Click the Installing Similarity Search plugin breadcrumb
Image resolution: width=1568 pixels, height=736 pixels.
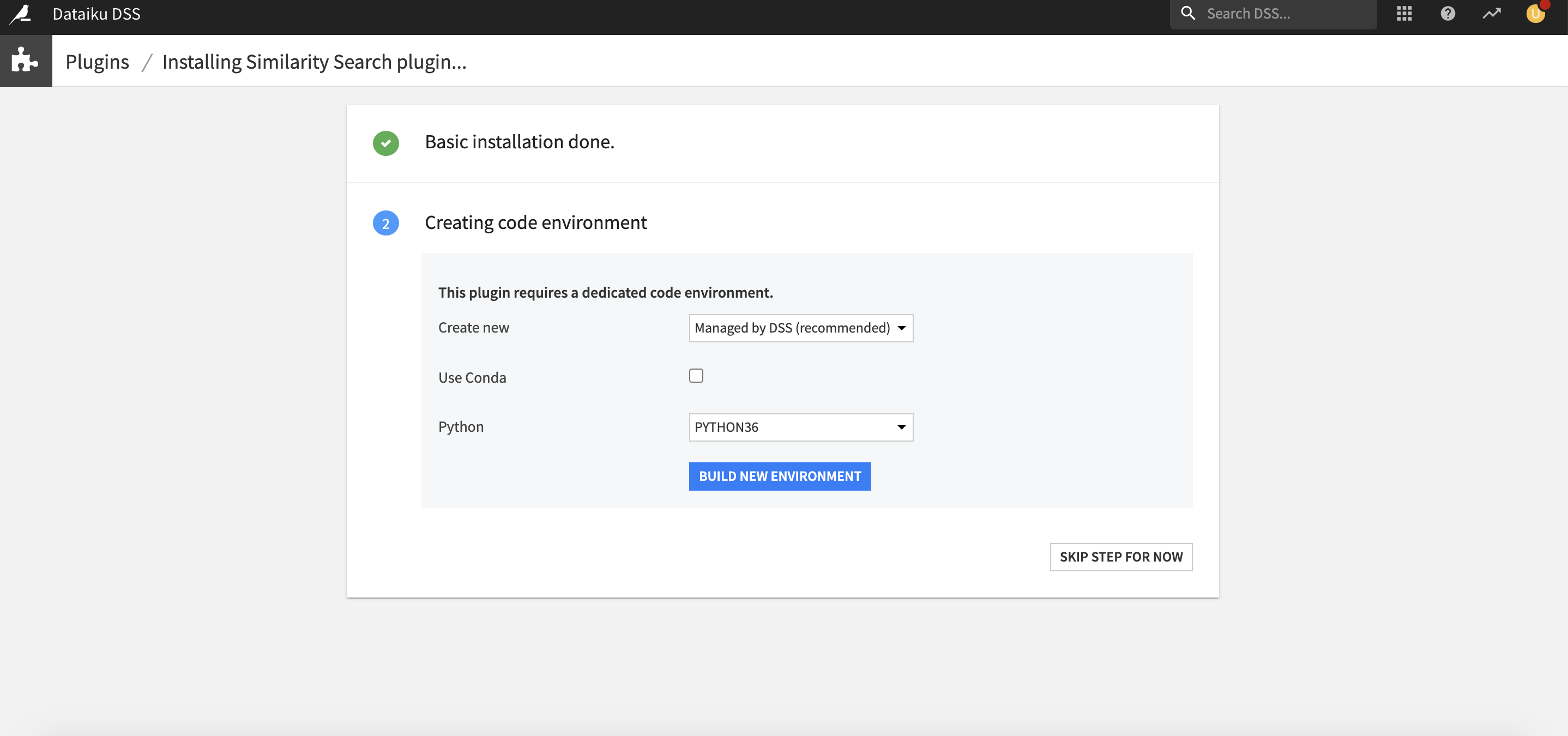pos(314,62)
